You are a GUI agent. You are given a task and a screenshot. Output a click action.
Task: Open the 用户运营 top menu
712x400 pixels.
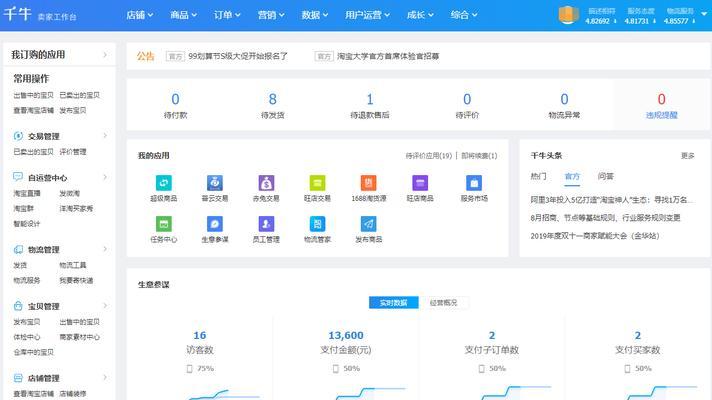(x=367, y=15)
